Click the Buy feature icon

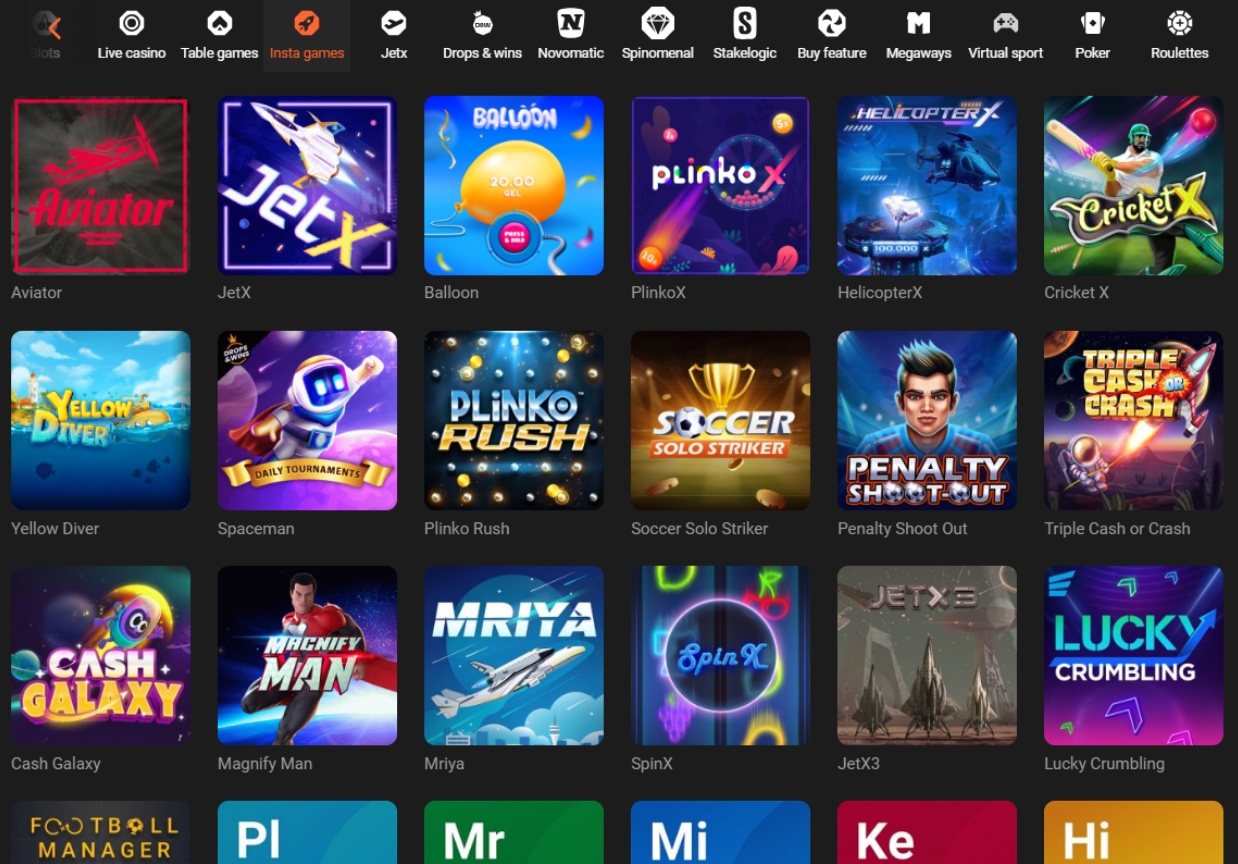coord(832,23)
